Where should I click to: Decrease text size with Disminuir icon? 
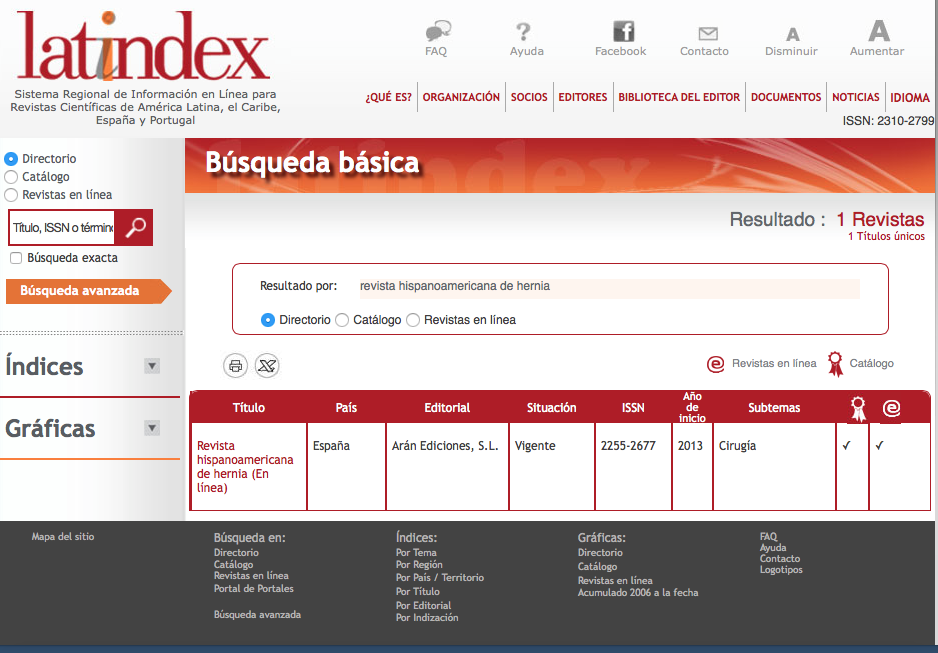793,34
